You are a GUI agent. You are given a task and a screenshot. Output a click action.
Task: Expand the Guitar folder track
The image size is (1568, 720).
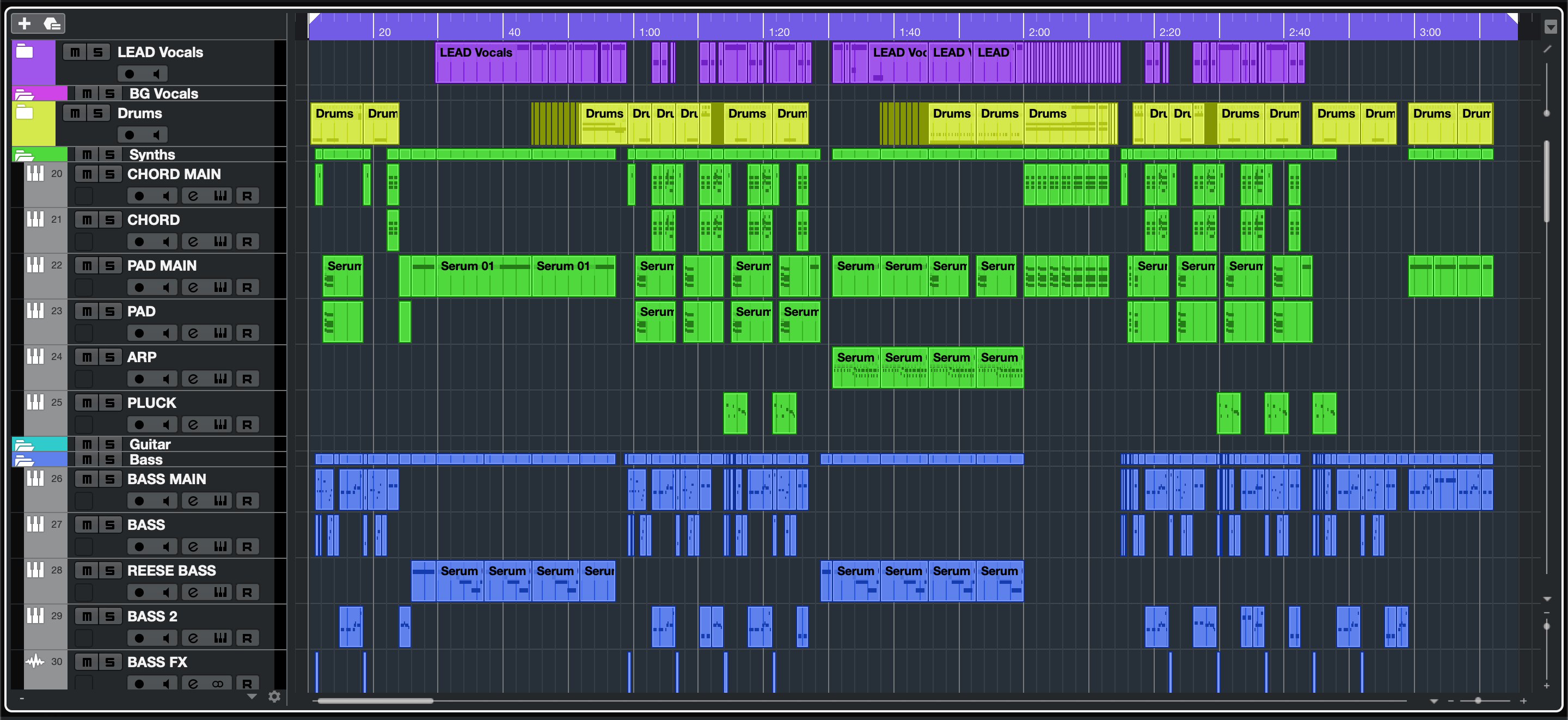pos(24,444)
